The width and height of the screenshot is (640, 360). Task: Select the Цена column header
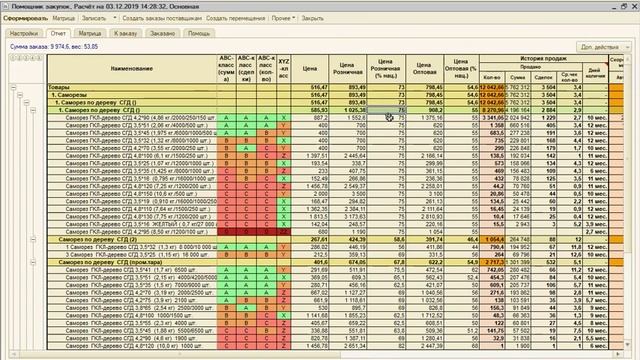pyautogui.click(x=310, y=69)
